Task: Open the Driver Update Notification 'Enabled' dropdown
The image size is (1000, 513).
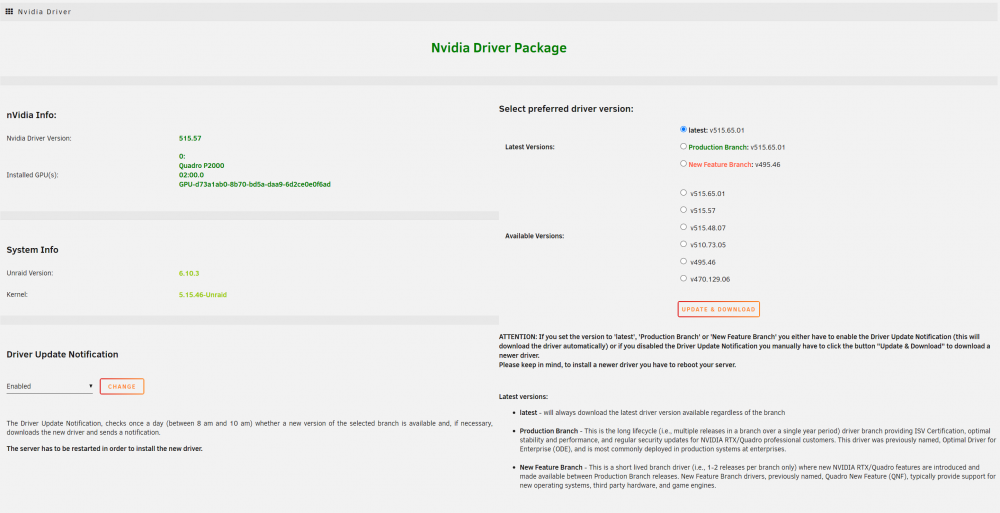Action: 50,386
